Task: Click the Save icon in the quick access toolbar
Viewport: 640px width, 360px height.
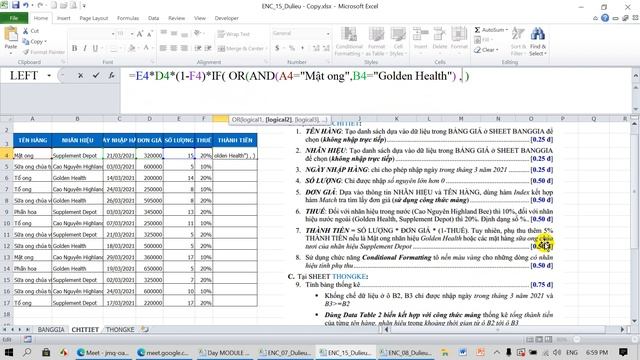Action: click(16, 5)
